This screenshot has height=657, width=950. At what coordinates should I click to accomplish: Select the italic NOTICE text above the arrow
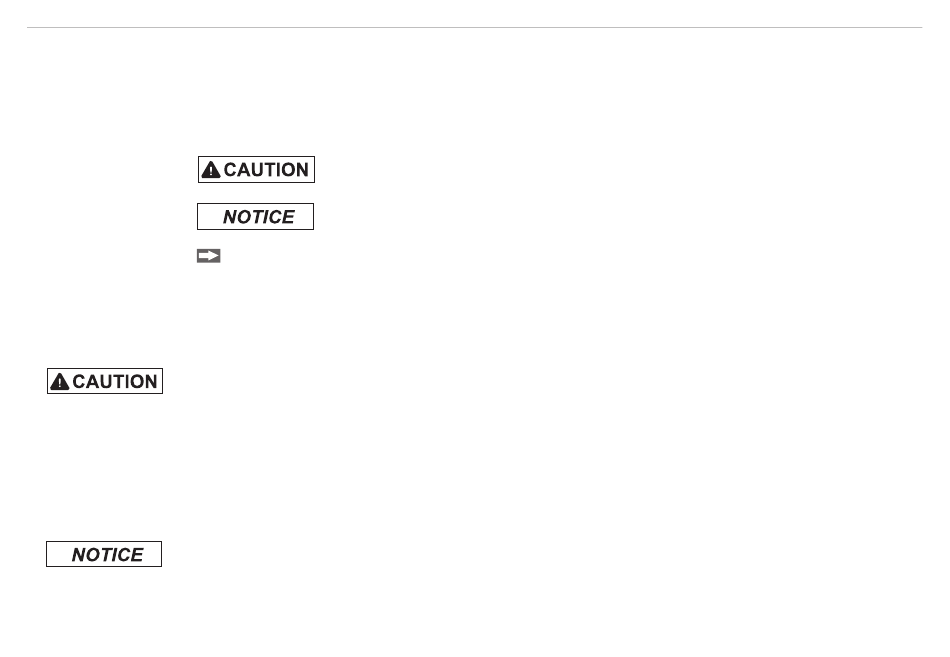coord(258,217)
